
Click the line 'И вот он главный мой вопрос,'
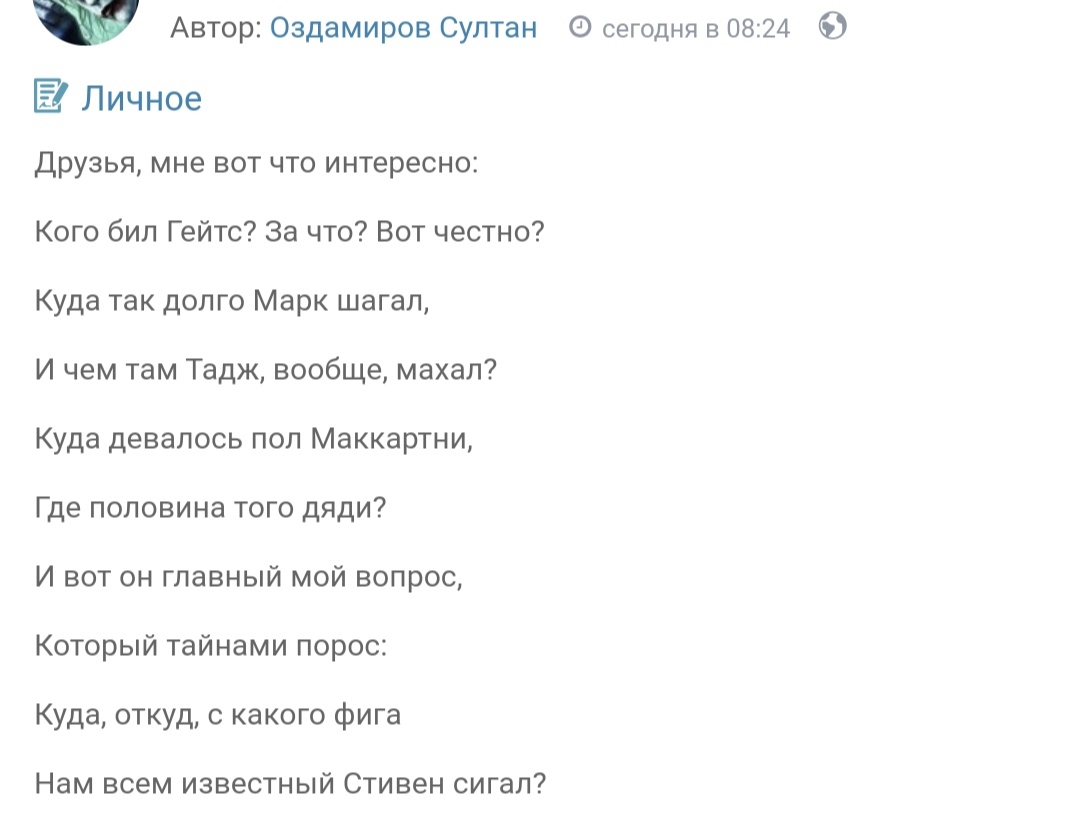point(249,577)
